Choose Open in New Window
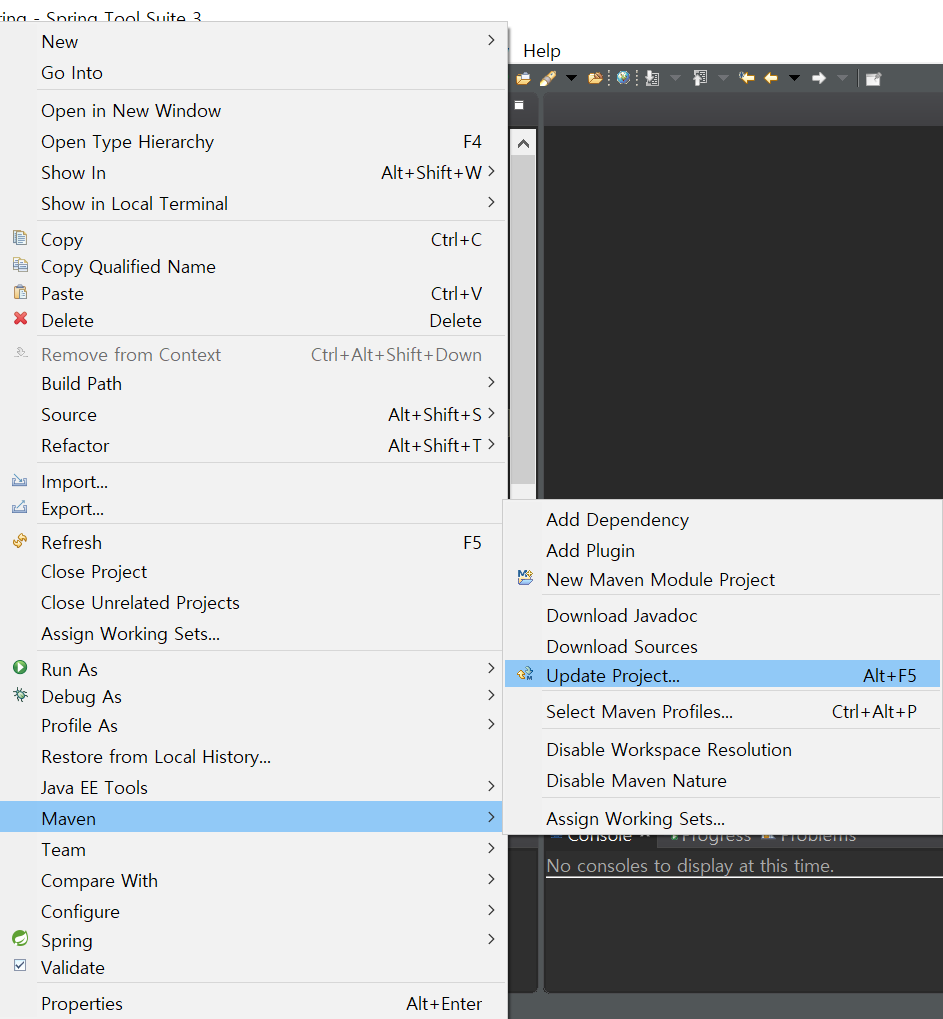 click(x=253, y=110)
